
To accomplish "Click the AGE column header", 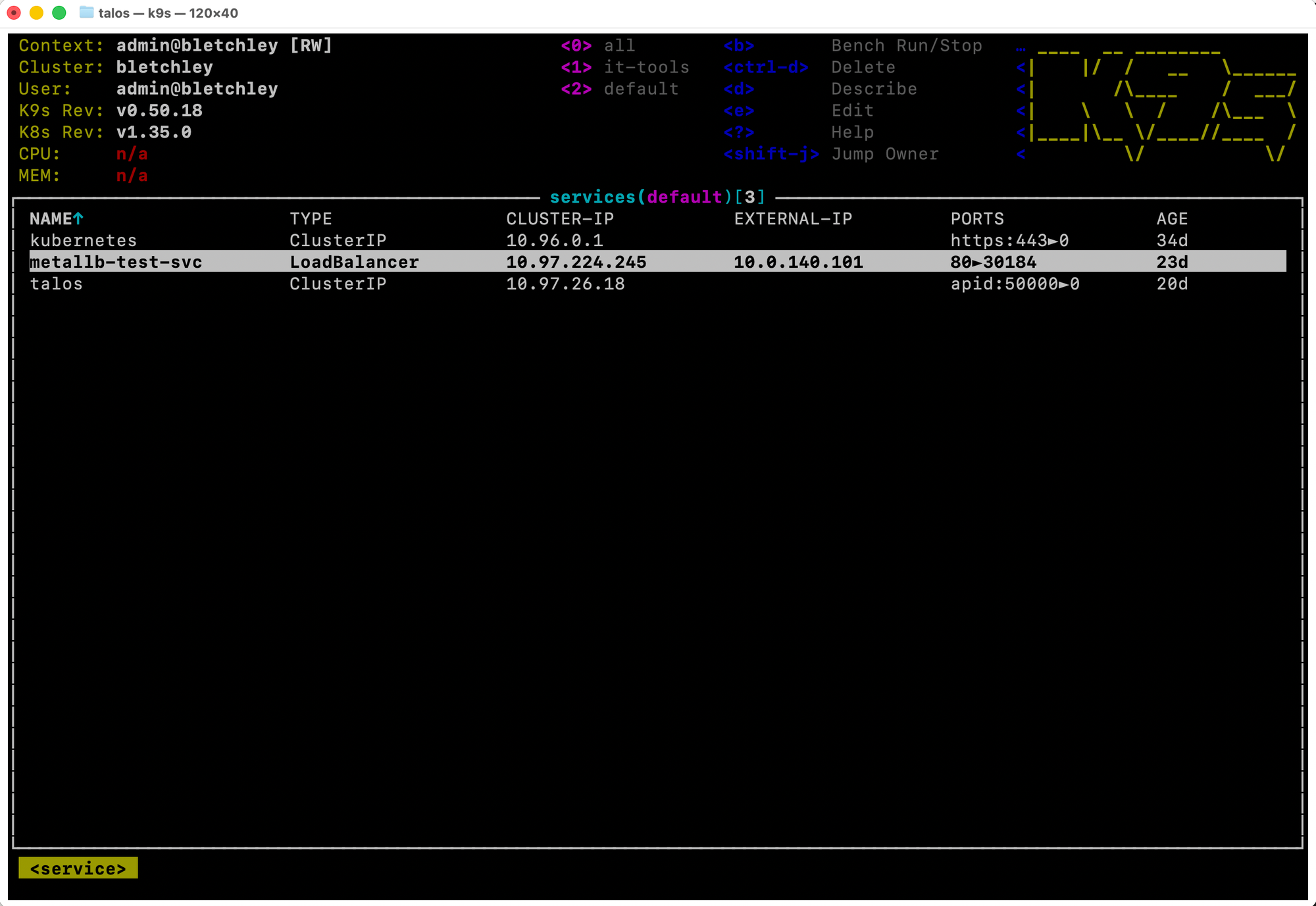I will [1172, 218].
